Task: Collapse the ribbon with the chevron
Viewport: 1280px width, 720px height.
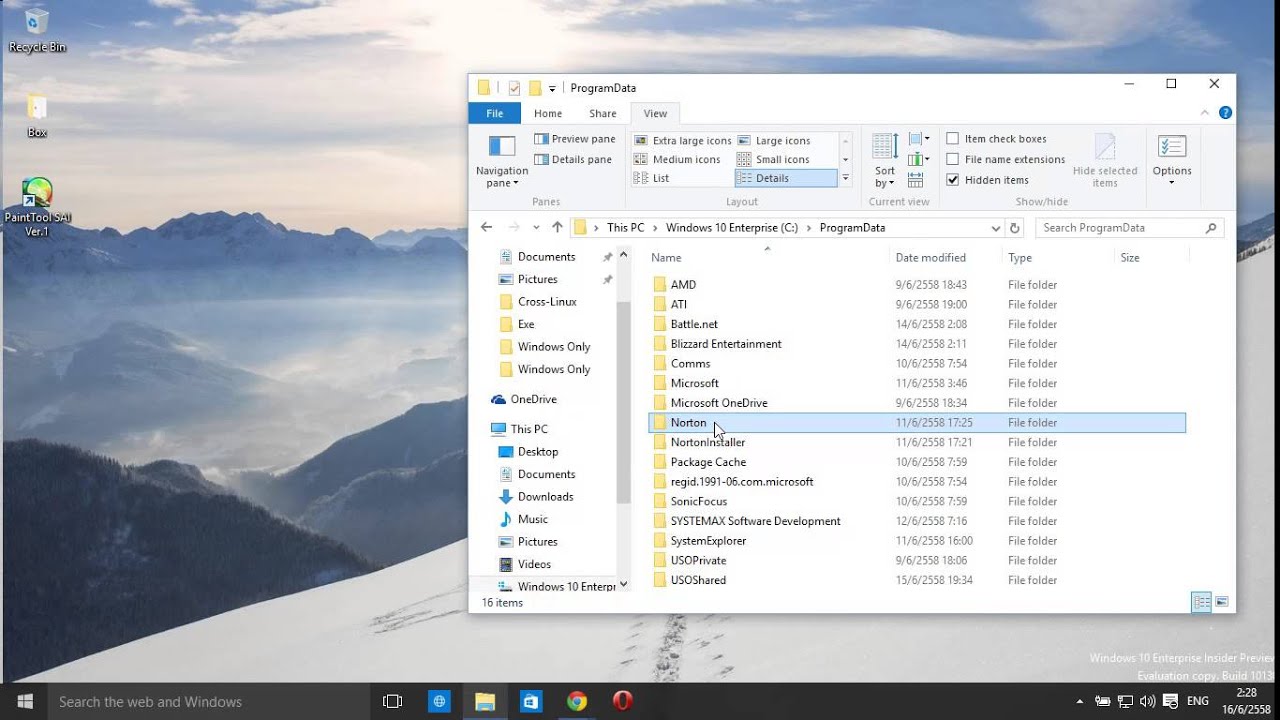Action: coord(1206,113)
